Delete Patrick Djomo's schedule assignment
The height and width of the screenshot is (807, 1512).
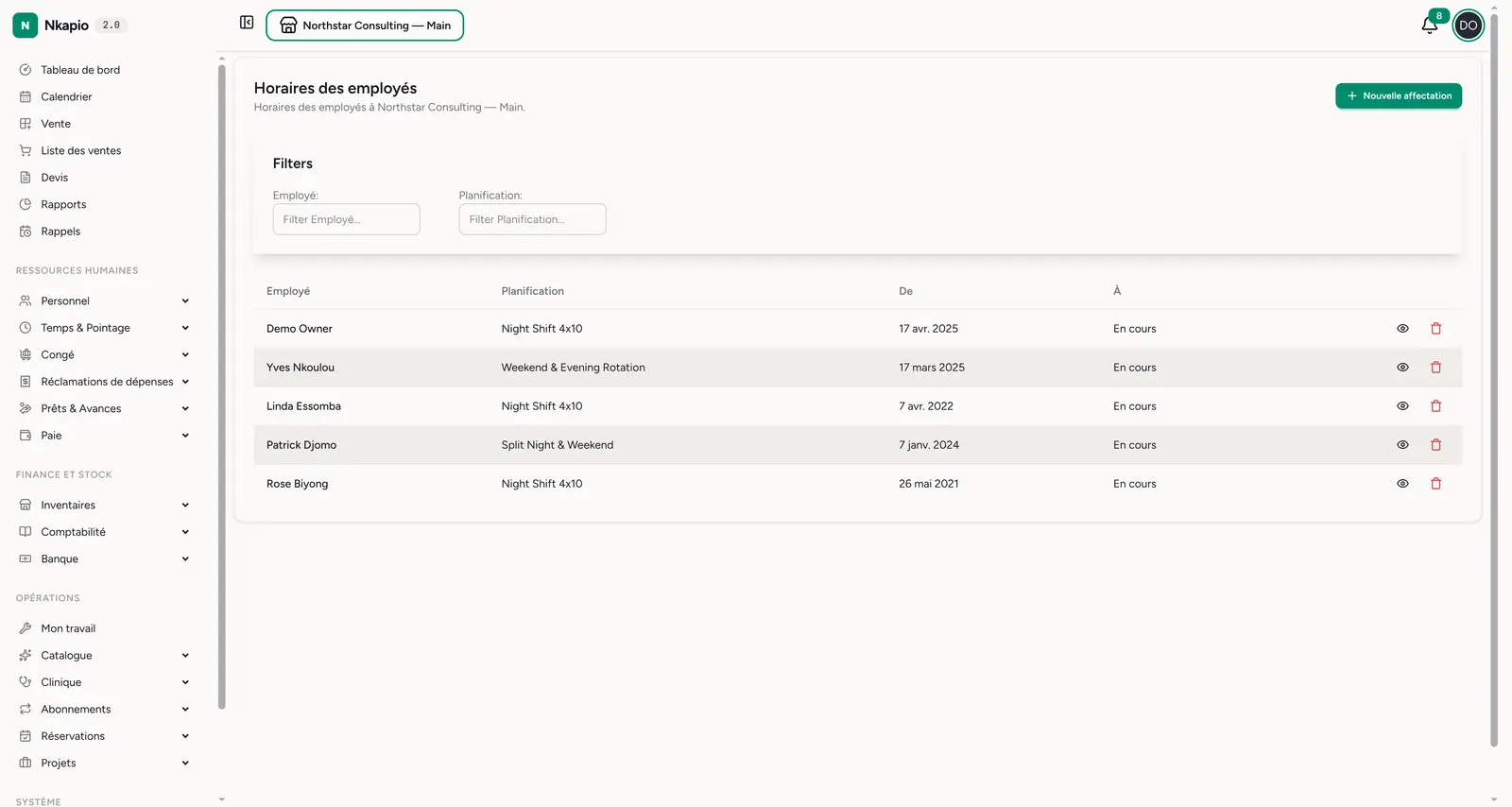point(1435,445)
